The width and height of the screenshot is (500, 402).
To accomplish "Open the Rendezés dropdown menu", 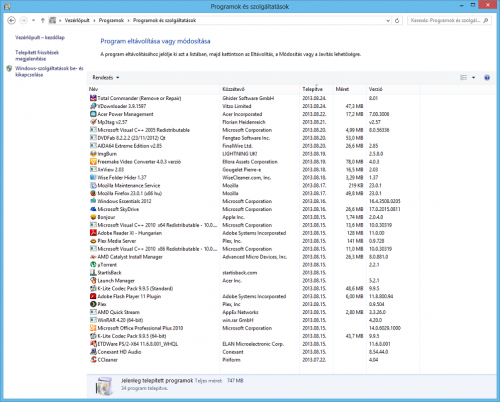I will pos(106,77).
